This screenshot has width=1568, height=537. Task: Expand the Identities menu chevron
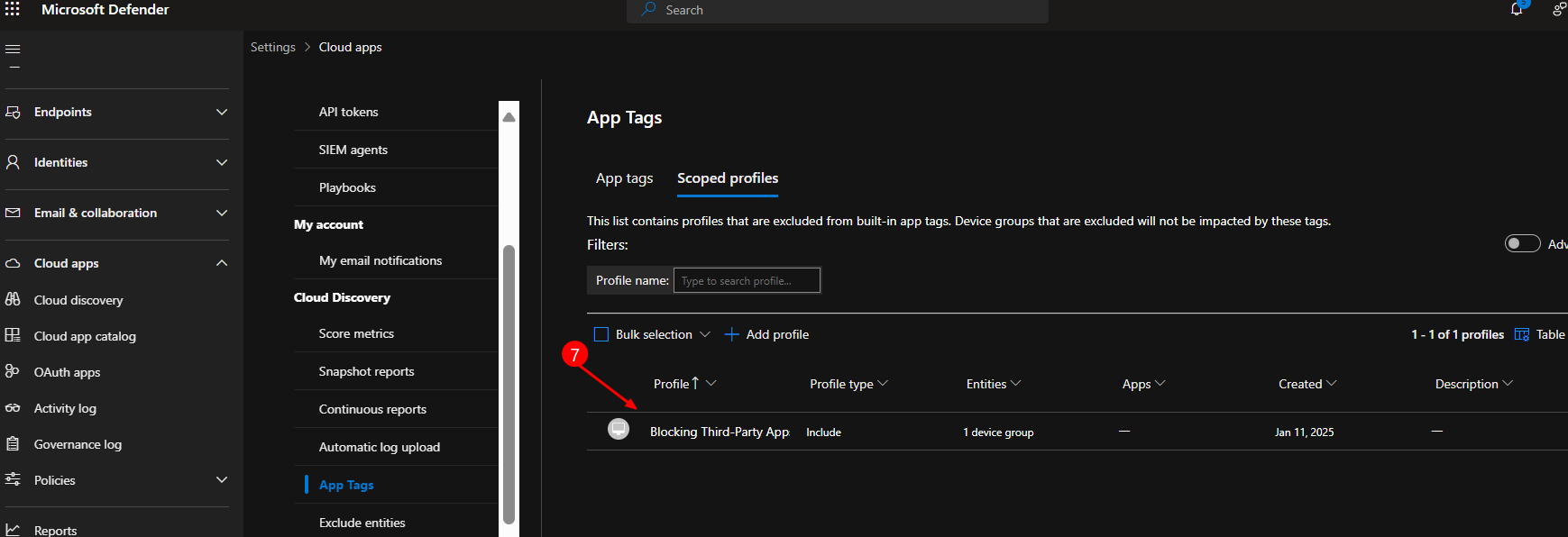click(x=222, y=162)
